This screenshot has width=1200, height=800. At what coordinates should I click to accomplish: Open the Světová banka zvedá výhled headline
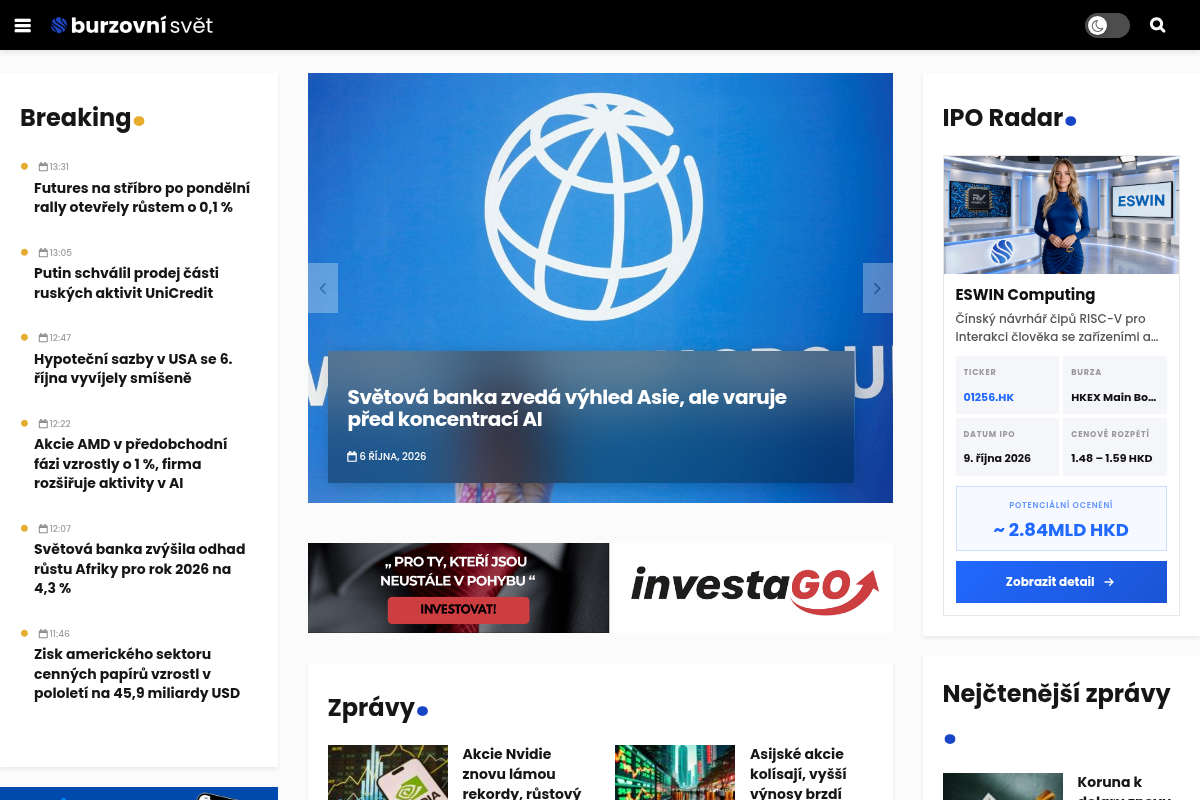click(567, 408)
